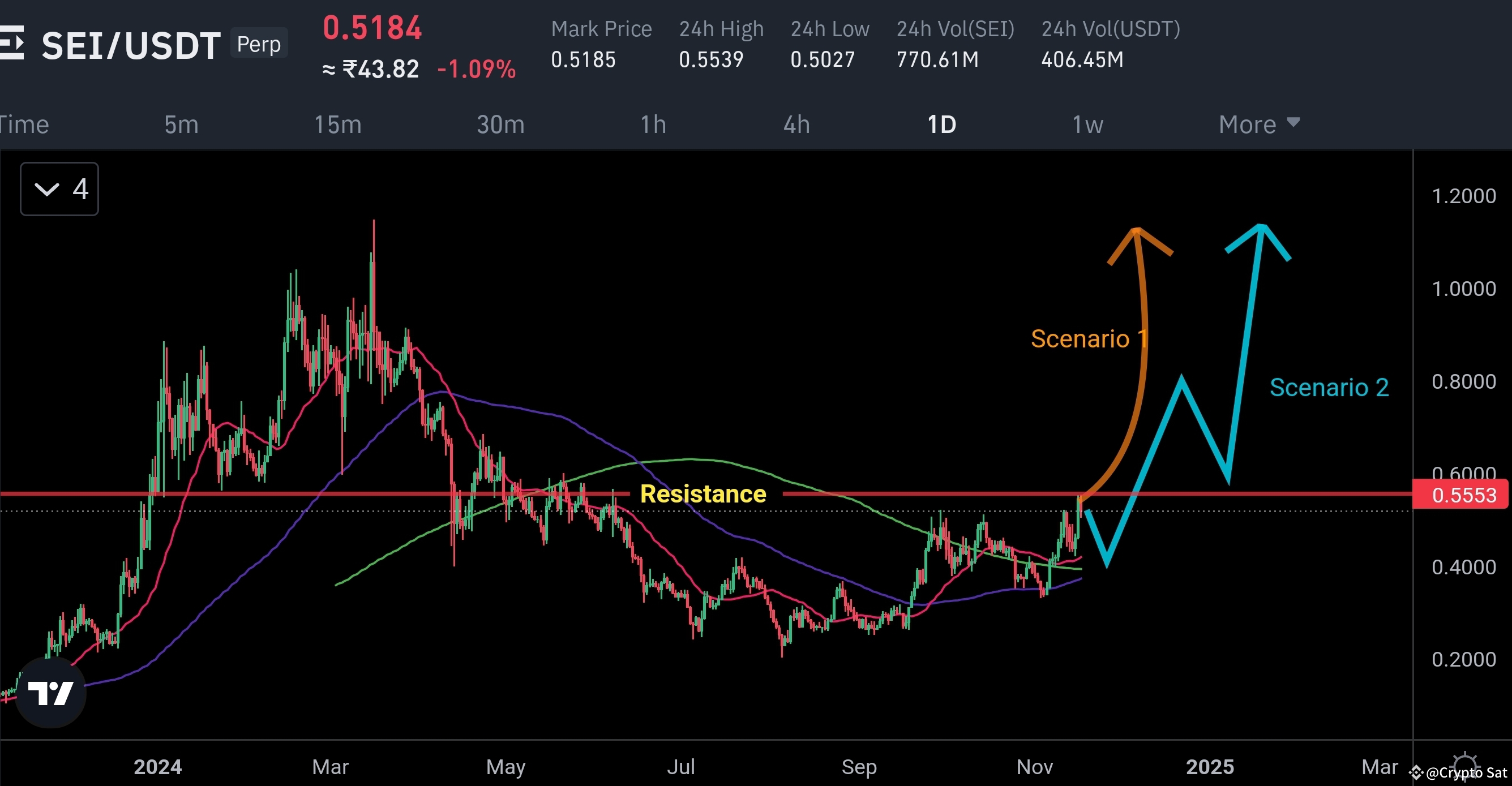Image resolution: width=1512 pixels, height=786 pixels.
Task: Open the Time interval option
Action: point(24,124)
